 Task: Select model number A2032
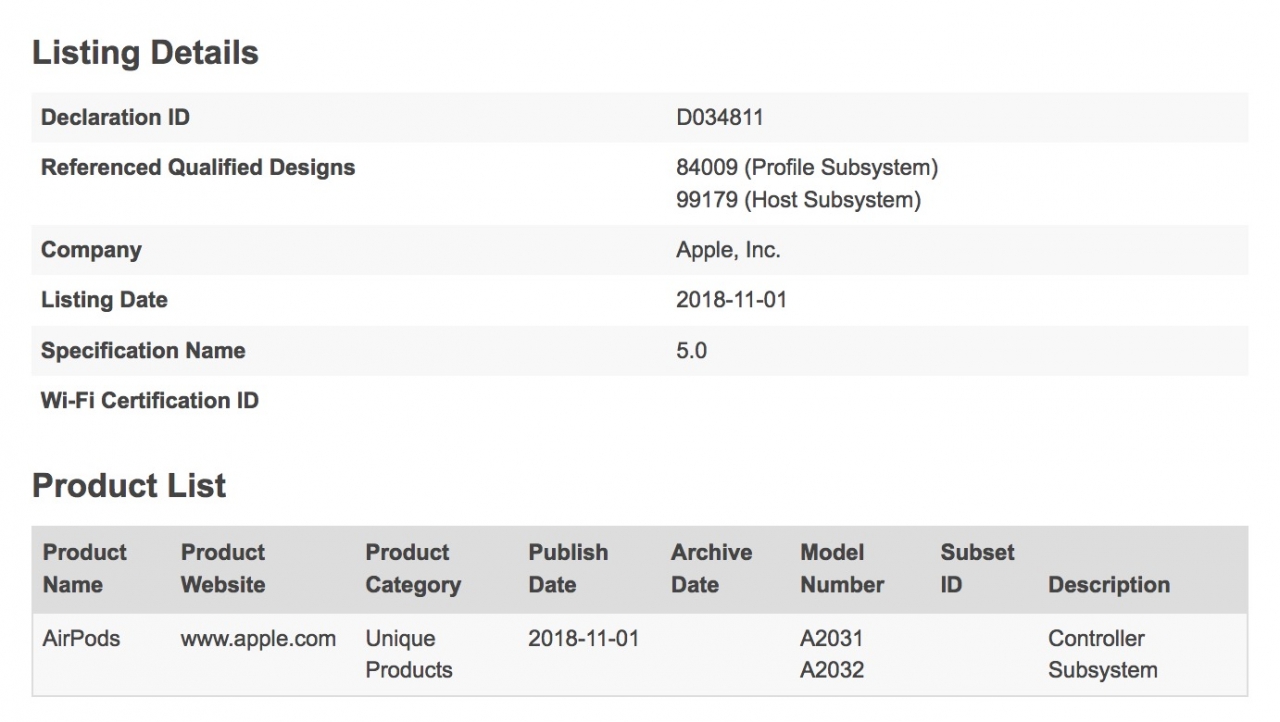[832, 670]
